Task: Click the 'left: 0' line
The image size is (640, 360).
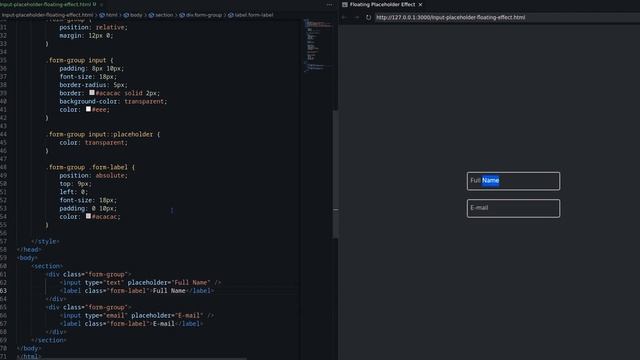Action: [x=73, y=192]
